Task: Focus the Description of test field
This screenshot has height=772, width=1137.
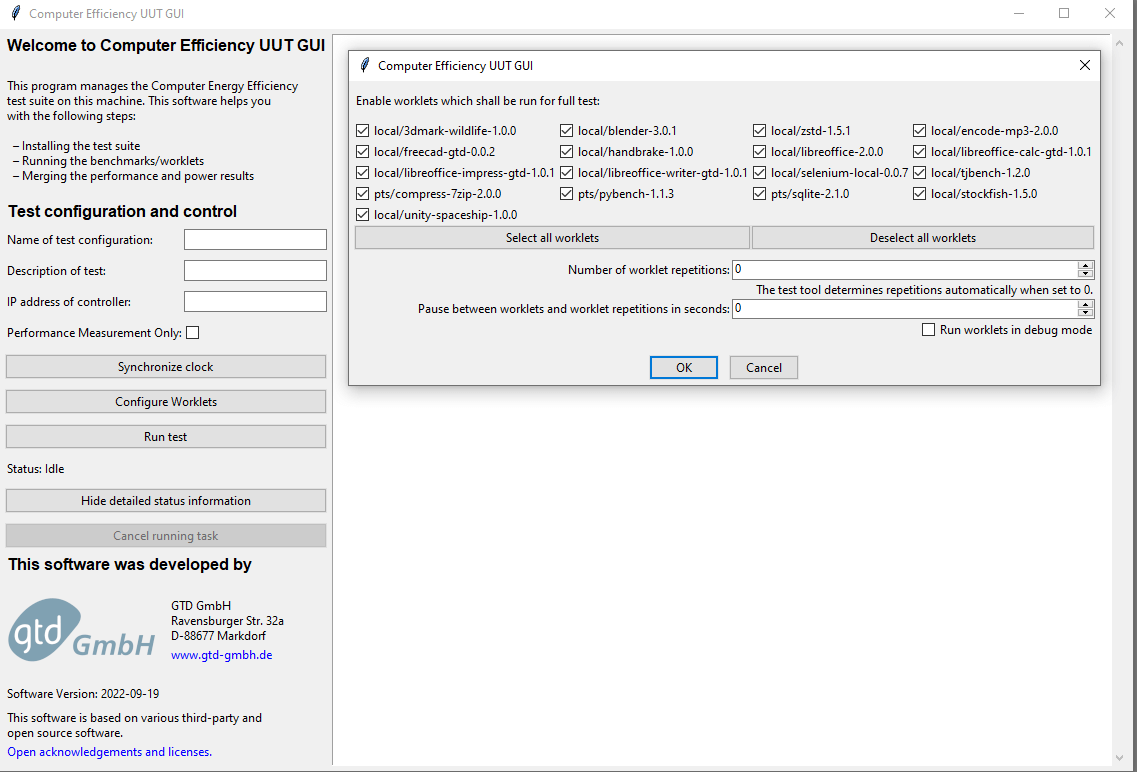Action: (255, 270)
